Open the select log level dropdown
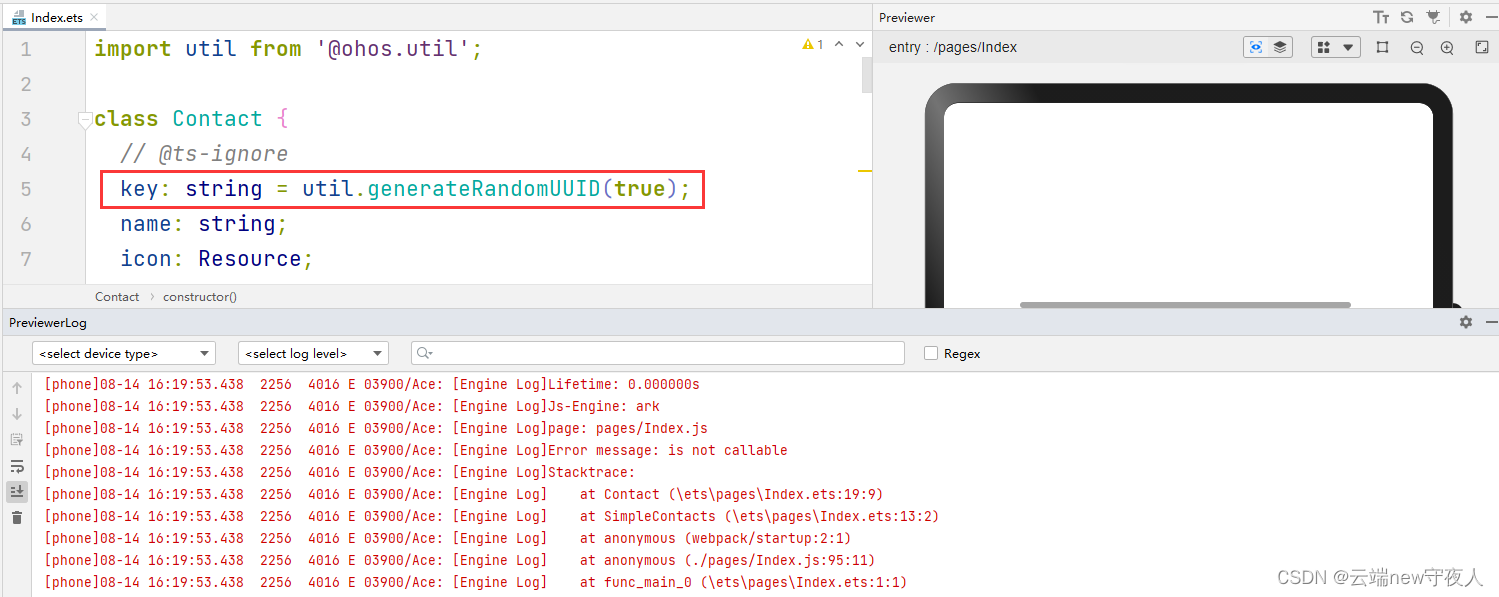Screen dimensions: 1499x597 coord(313,353)
